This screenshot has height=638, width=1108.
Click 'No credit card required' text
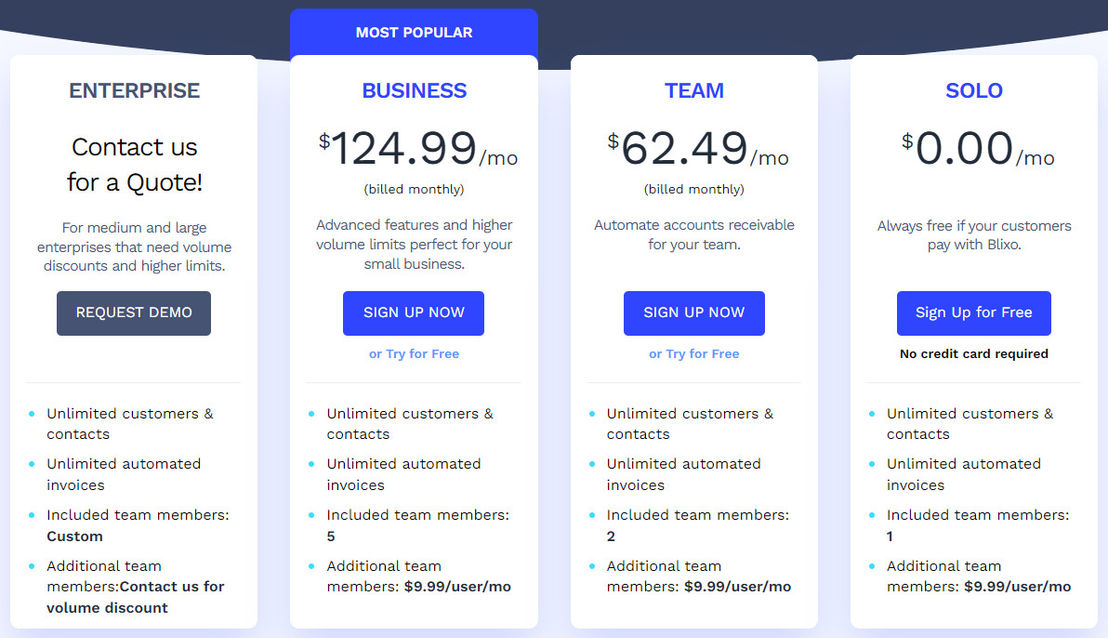(x=974, y=354)
